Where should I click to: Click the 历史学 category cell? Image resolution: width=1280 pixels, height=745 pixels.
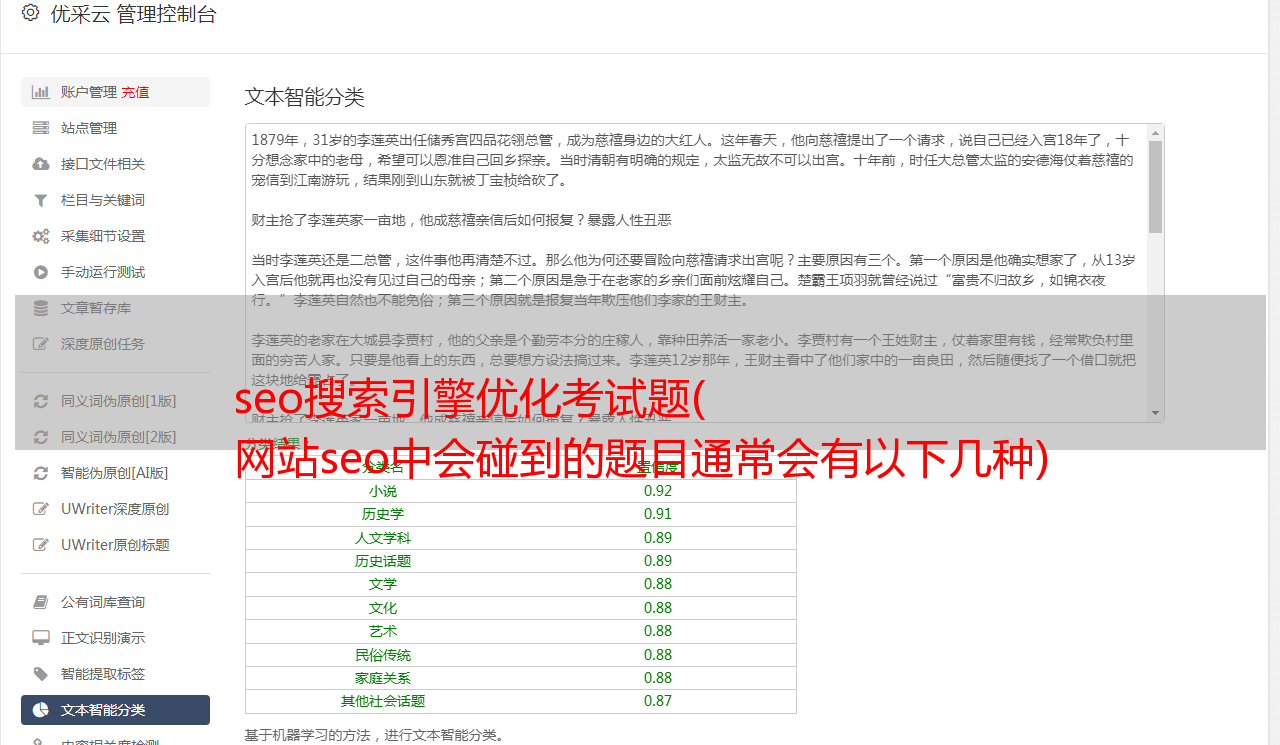(x=383, y=514)
